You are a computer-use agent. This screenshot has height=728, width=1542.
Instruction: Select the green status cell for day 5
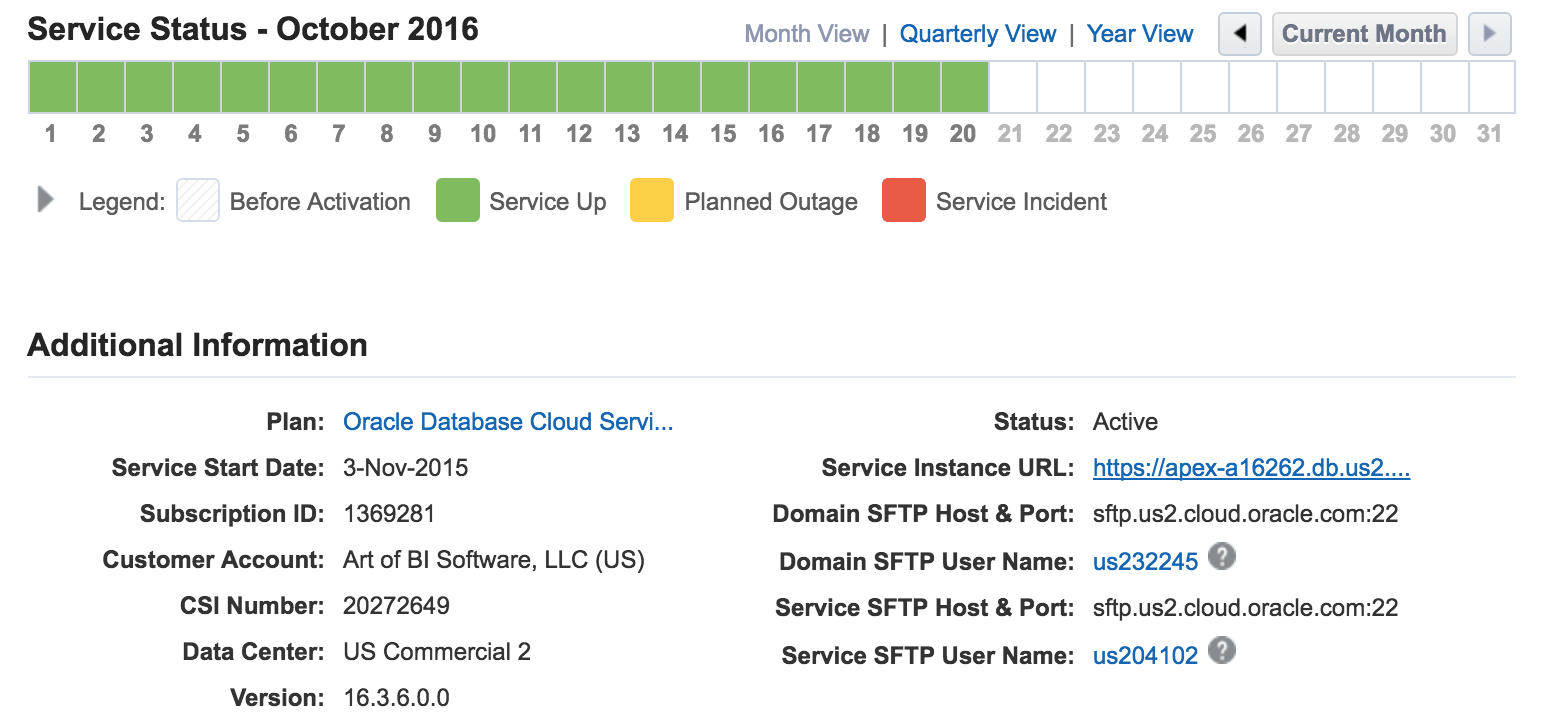pos(245,87)
